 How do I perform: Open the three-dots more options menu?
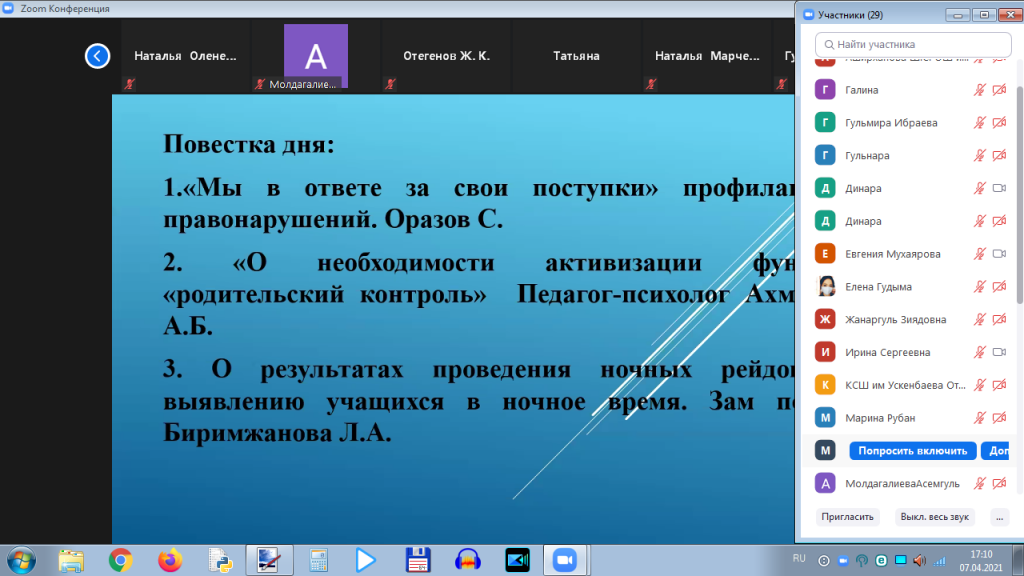999,517
